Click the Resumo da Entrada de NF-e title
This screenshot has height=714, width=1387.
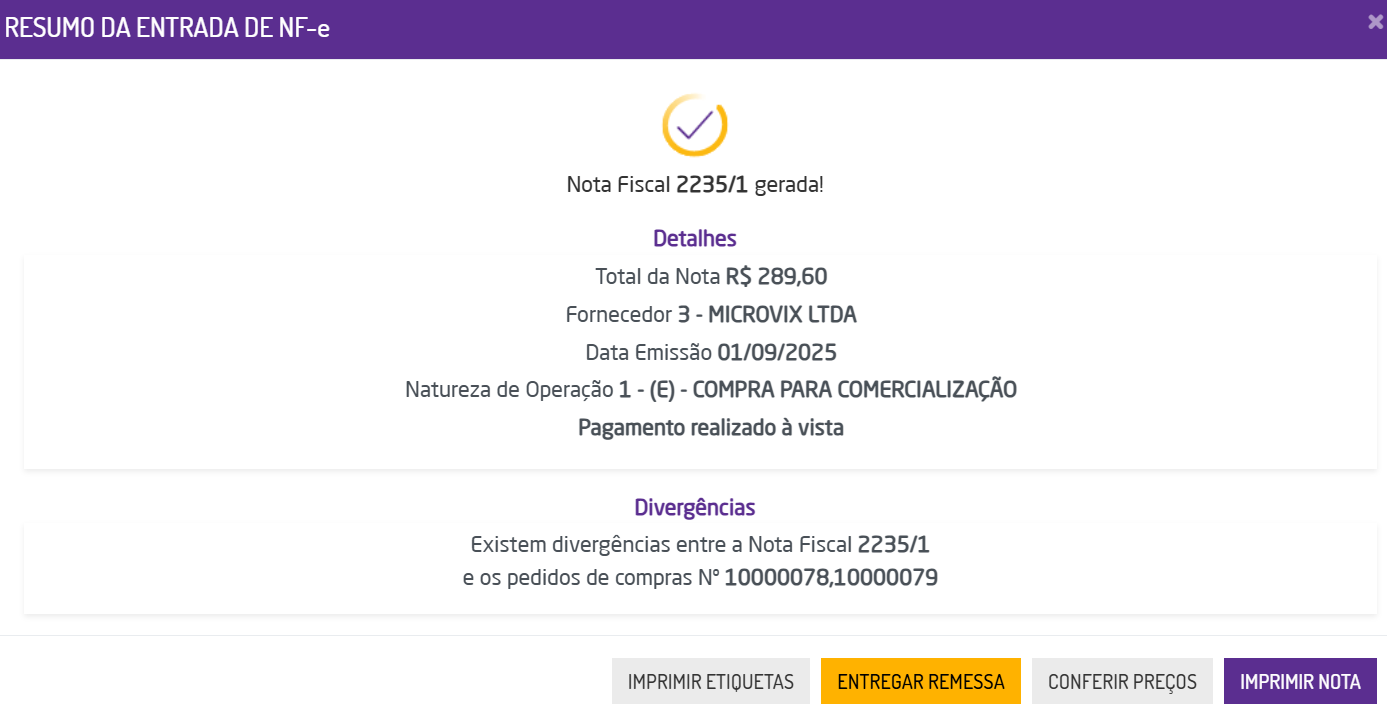[167, 28]
